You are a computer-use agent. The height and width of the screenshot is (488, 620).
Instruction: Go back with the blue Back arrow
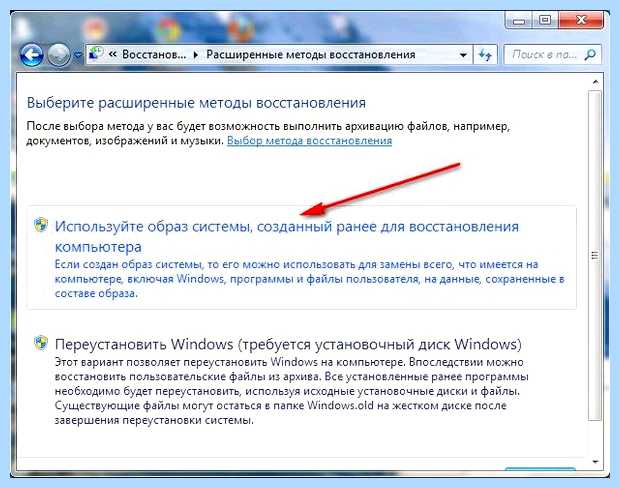click(x=31, y=54)
